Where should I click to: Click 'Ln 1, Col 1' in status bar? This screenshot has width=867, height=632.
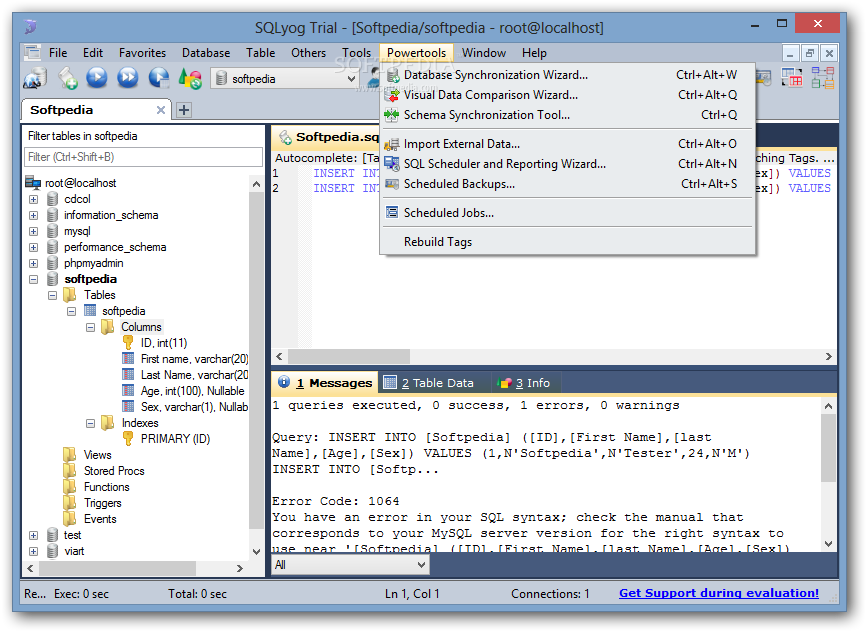412,594
